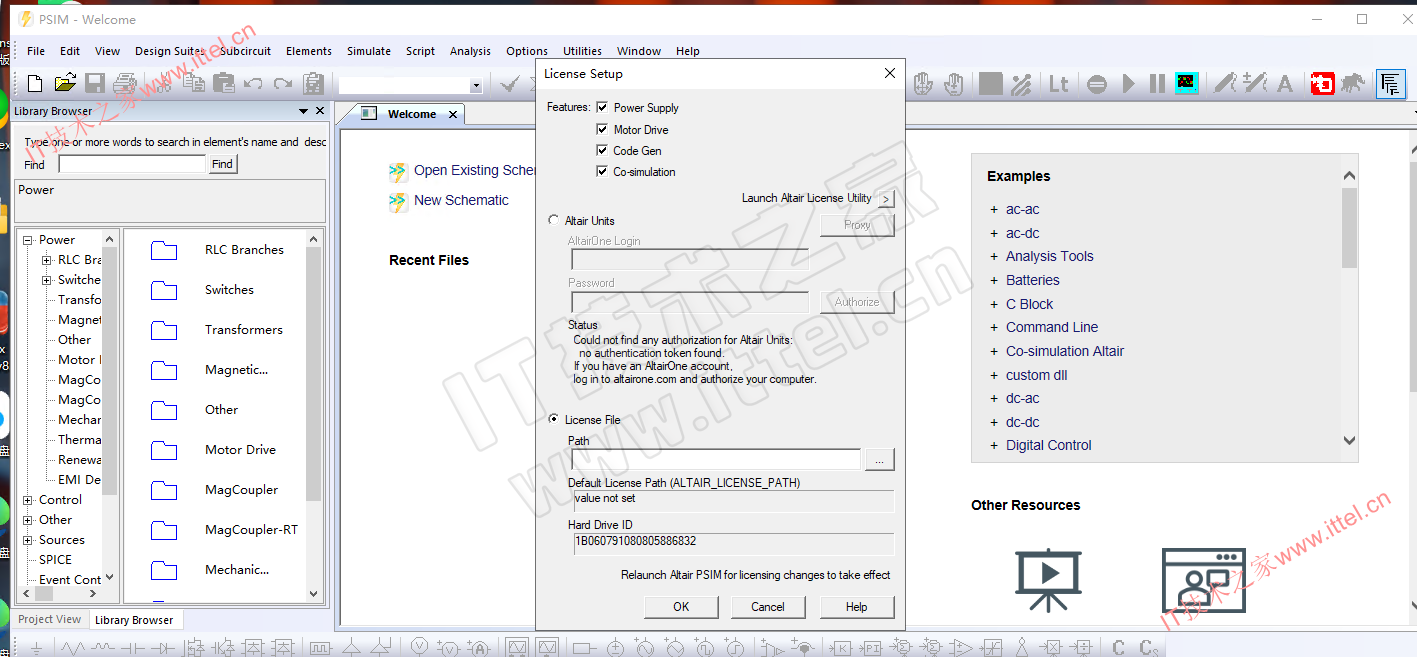Close the Welcome tab

pyautogui.click(x=453, y=115)
